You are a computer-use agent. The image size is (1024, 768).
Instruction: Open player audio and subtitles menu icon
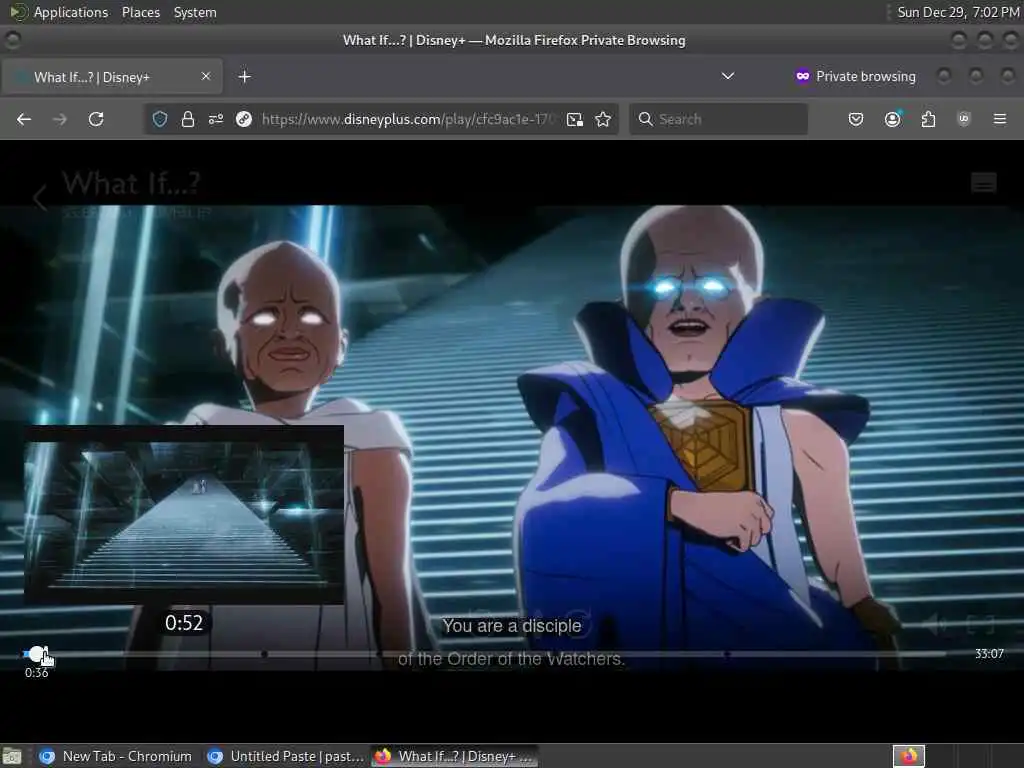pyautogui.click(x=984, y=182)
